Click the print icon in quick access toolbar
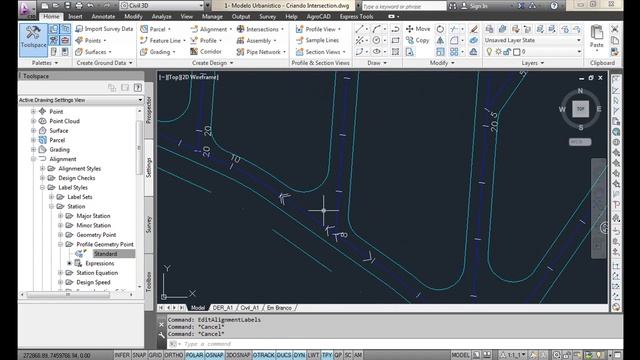 pyautogui.click(x=79, y=6)
